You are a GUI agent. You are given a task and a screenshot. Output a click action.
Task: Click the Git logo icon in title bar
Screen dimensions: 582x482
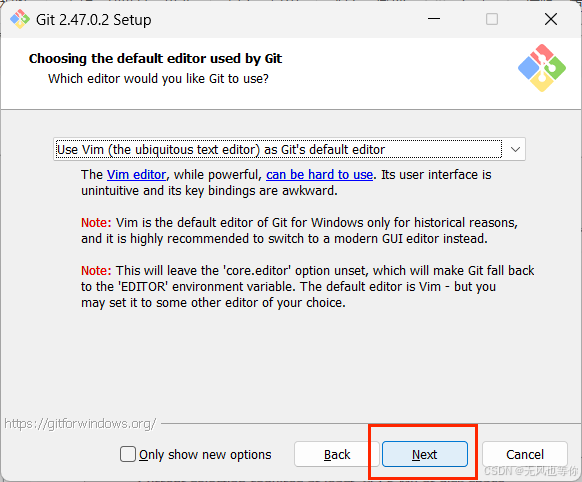point(20,19)
